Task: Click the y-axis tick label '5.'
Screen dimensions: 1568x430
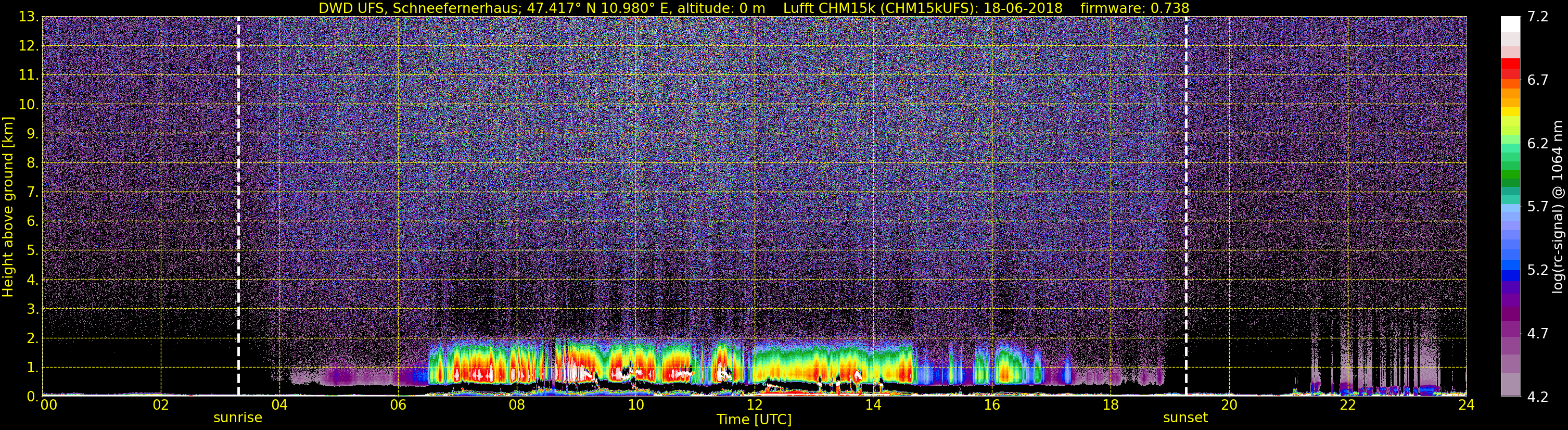Action: coord(32,251)
